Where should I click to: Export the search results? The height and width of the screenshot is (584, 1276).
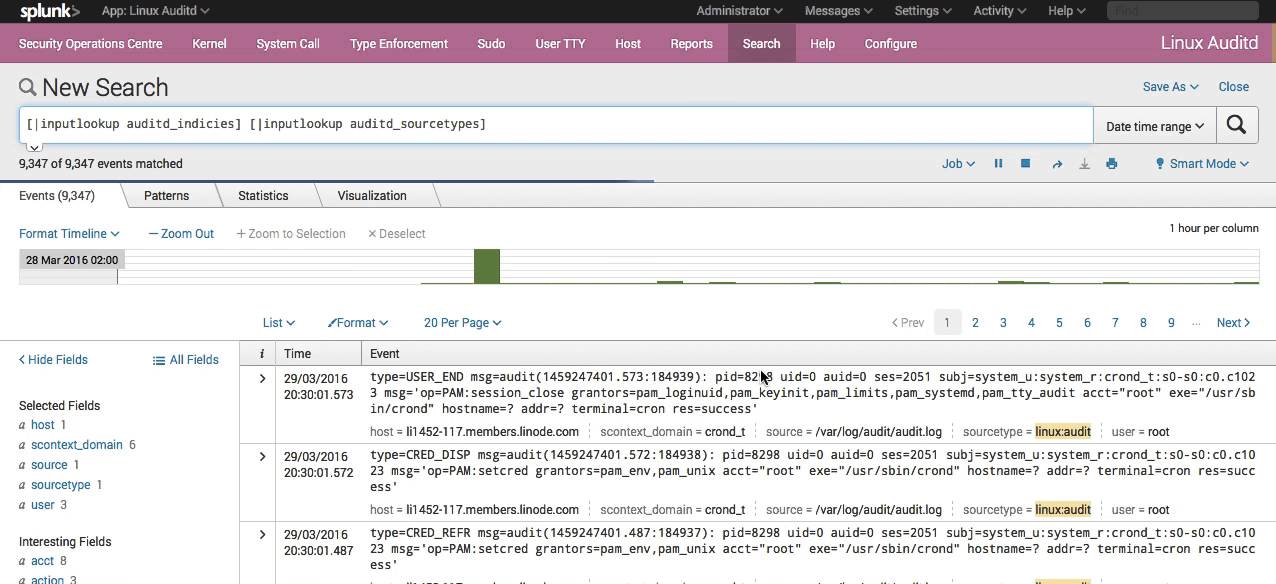click(1084, 164)
